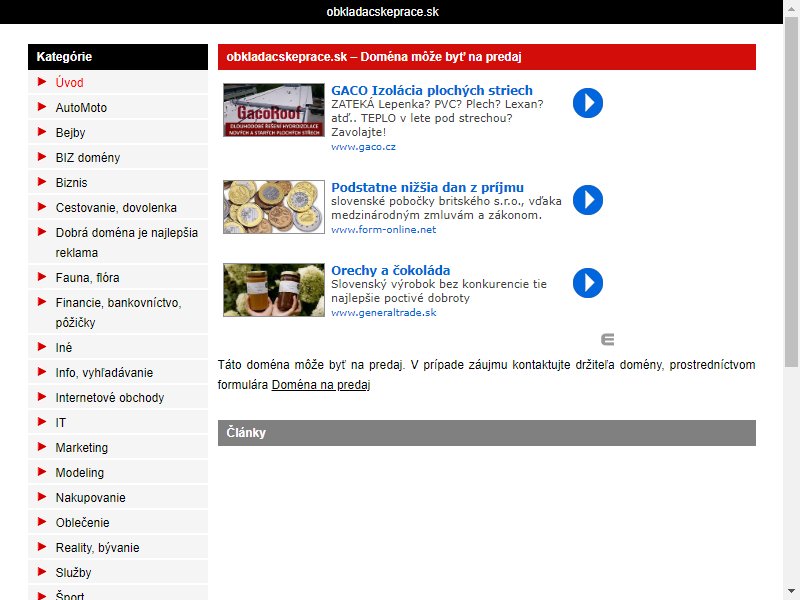Click obkladacskeprace.sk site title in header
This screenshot has height=600, width=800.
383,12
